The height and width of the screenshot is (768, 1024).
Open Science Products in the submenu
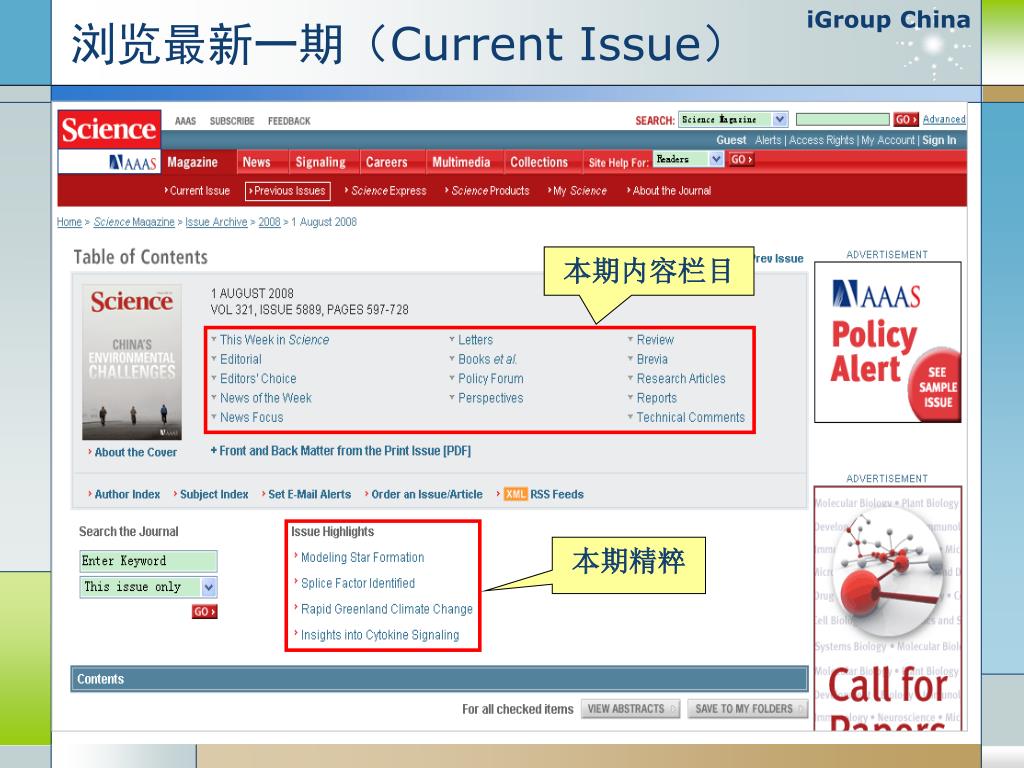490,191
